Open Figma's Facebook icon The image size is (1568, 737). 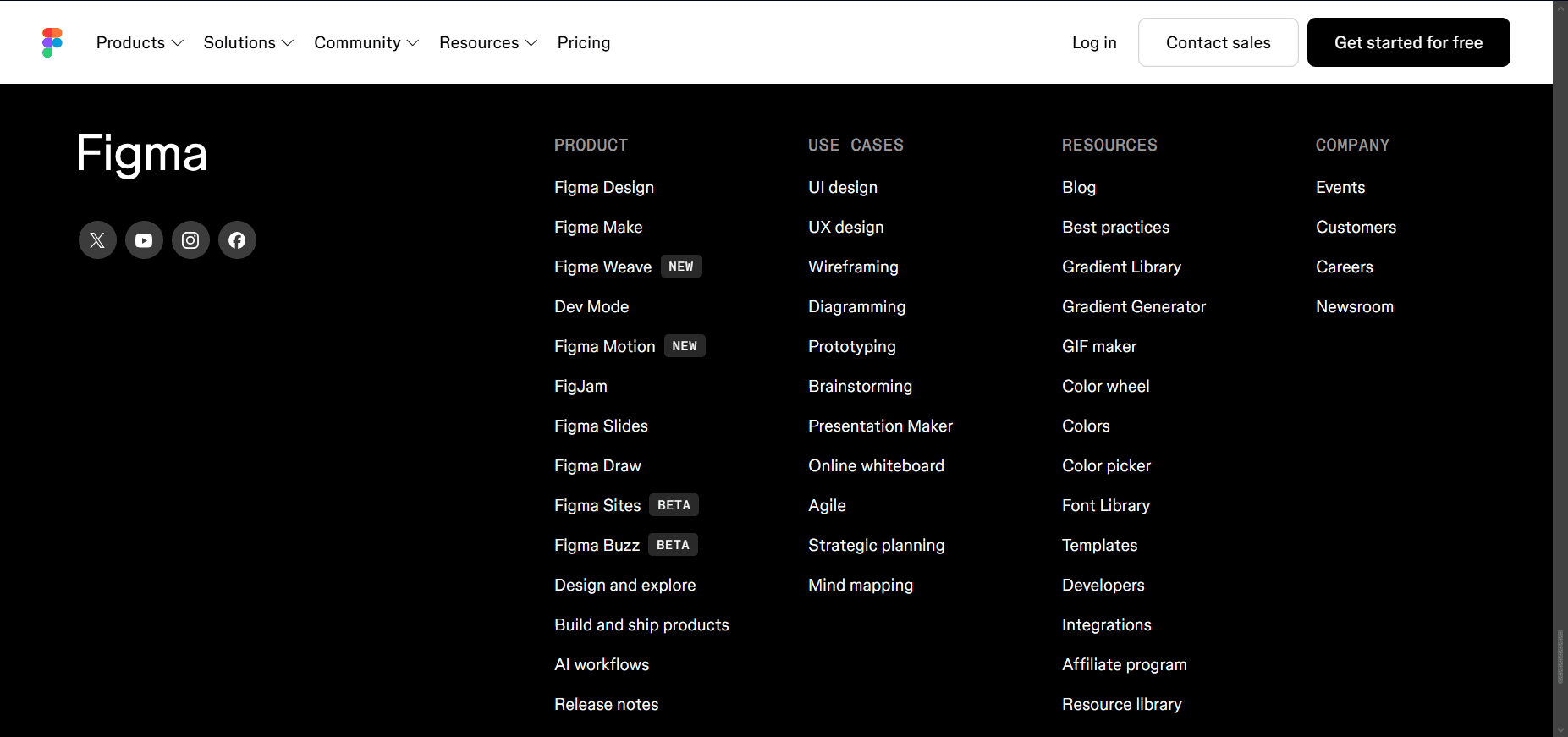(x=237, y=240)
